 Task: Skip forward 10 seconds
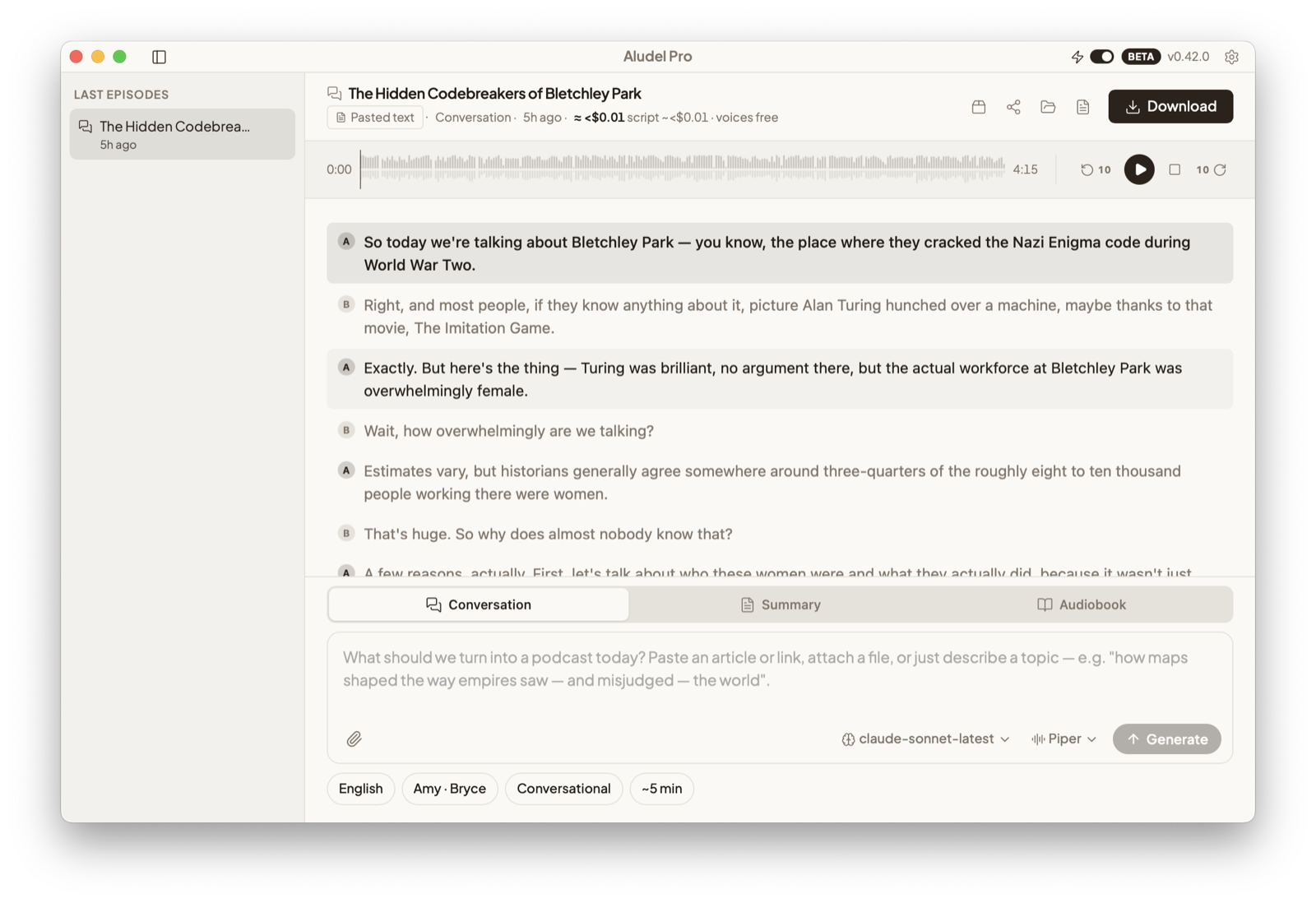(1211, 169)
